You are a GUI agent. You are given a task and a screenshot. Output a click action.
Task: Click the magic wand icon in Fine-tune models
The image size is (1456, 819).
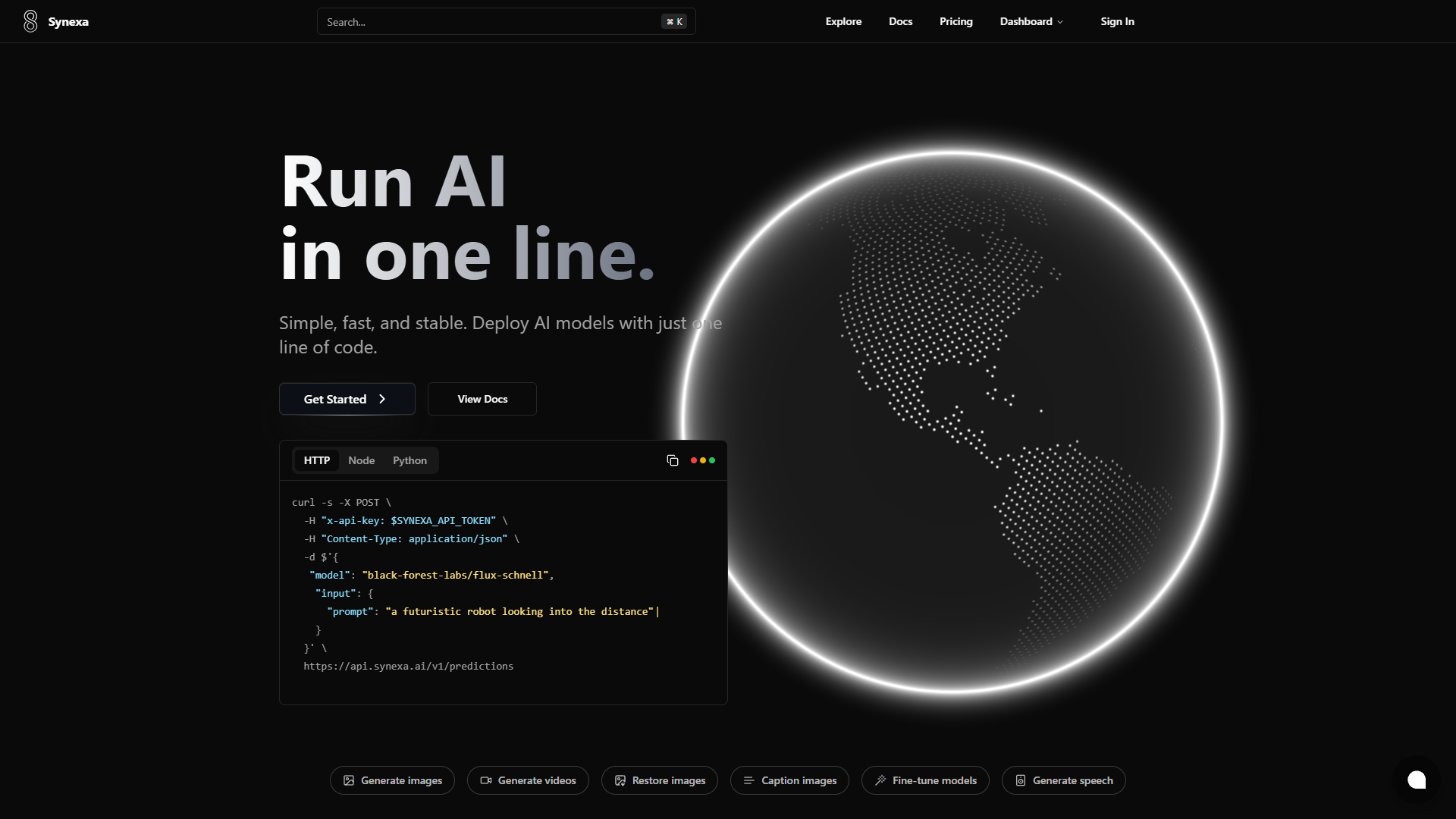point(880,780)
